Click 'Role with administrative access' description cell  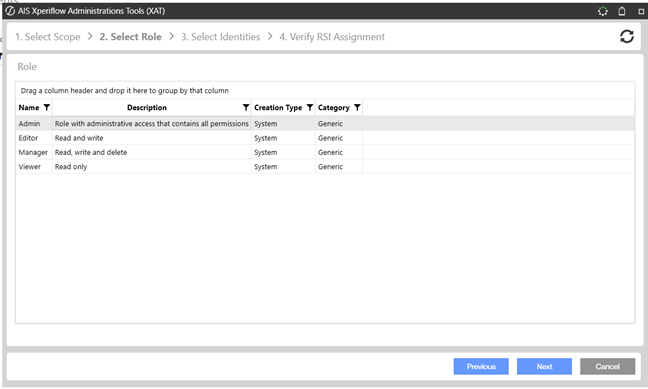[x=152, y=124]
